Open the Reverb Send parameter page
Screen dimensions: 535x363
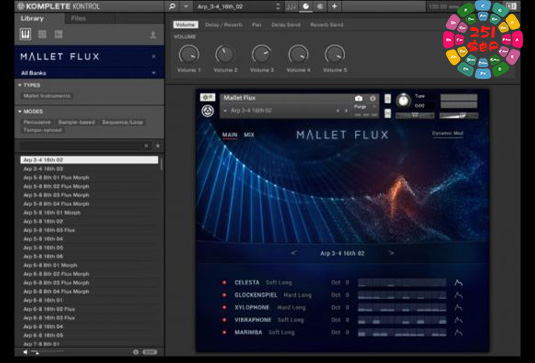click(327, 25)
